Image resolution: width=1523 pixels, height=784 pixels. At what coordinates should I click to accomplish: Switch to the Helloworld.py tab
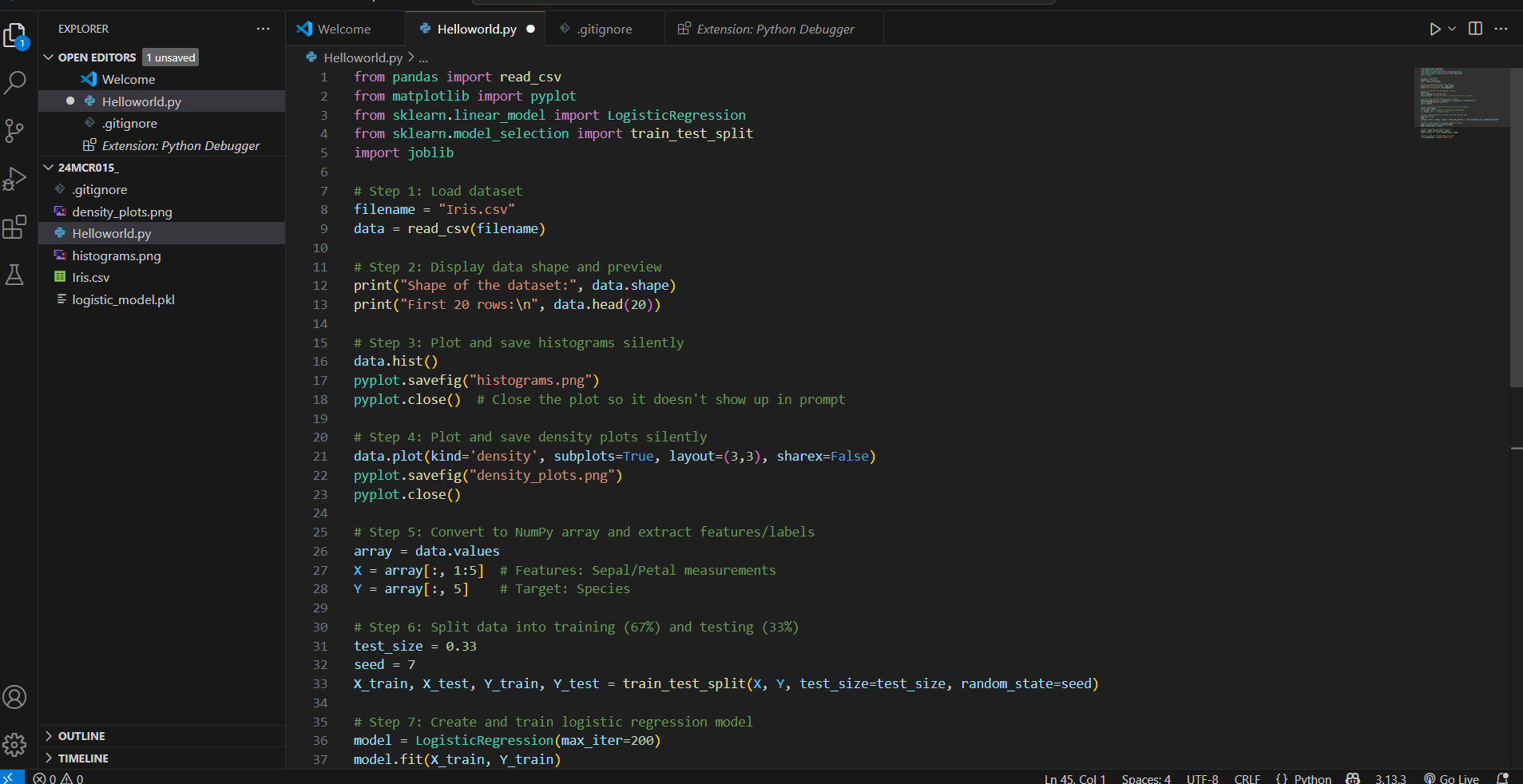tap(476, 29)
